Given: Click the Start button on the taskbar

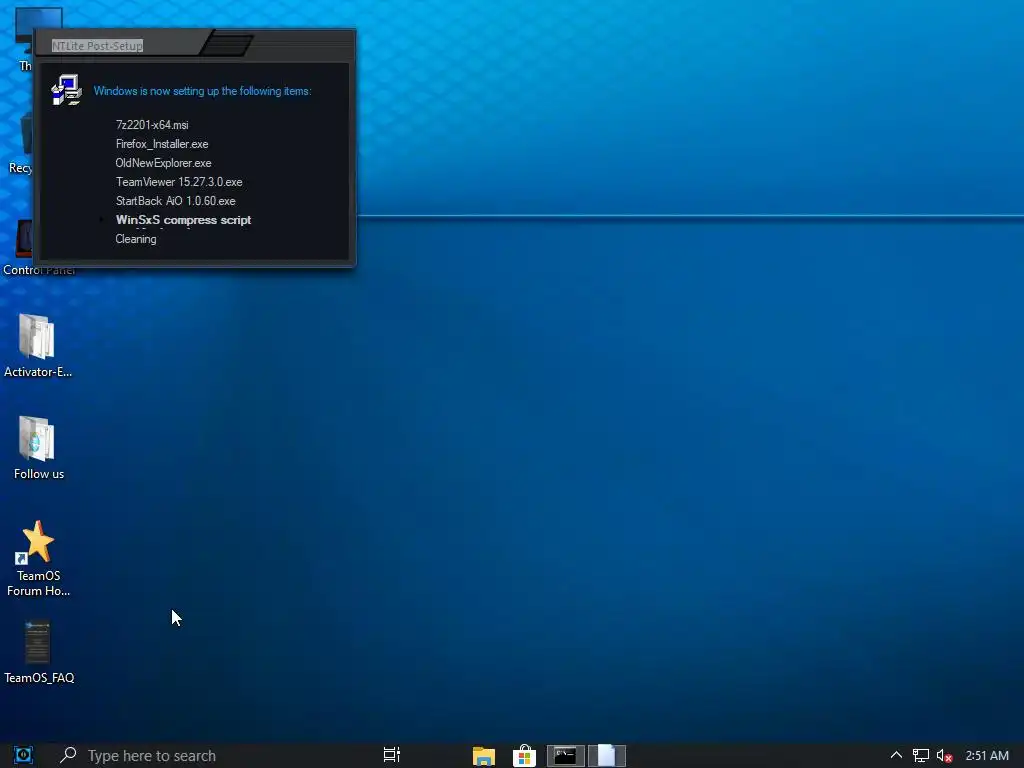Looking at the screenshot, I should [x=24, y=756].
